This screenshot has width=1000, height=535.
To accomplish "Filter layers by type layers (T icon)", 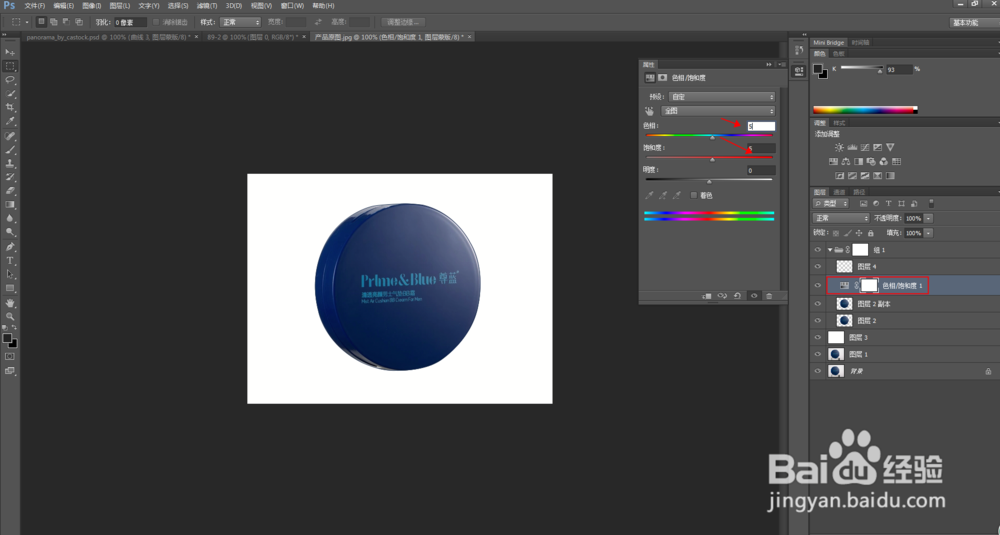I will pyautogui.click(x=888, y=203).
